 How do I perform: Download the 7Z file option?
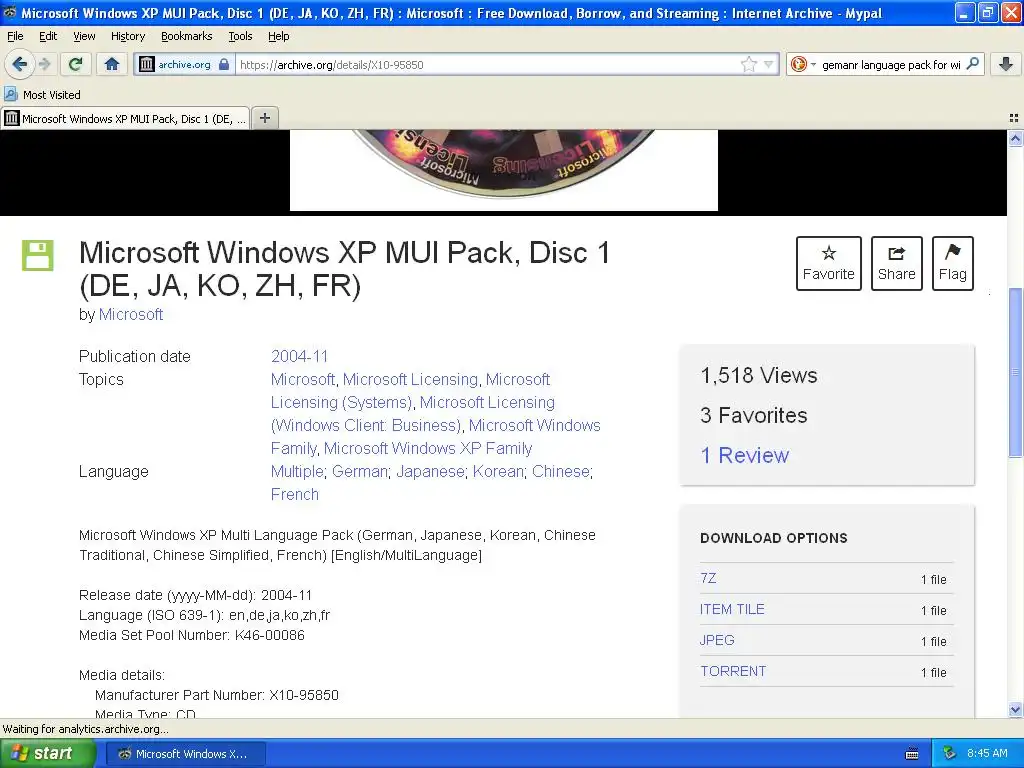pos(708,578)
